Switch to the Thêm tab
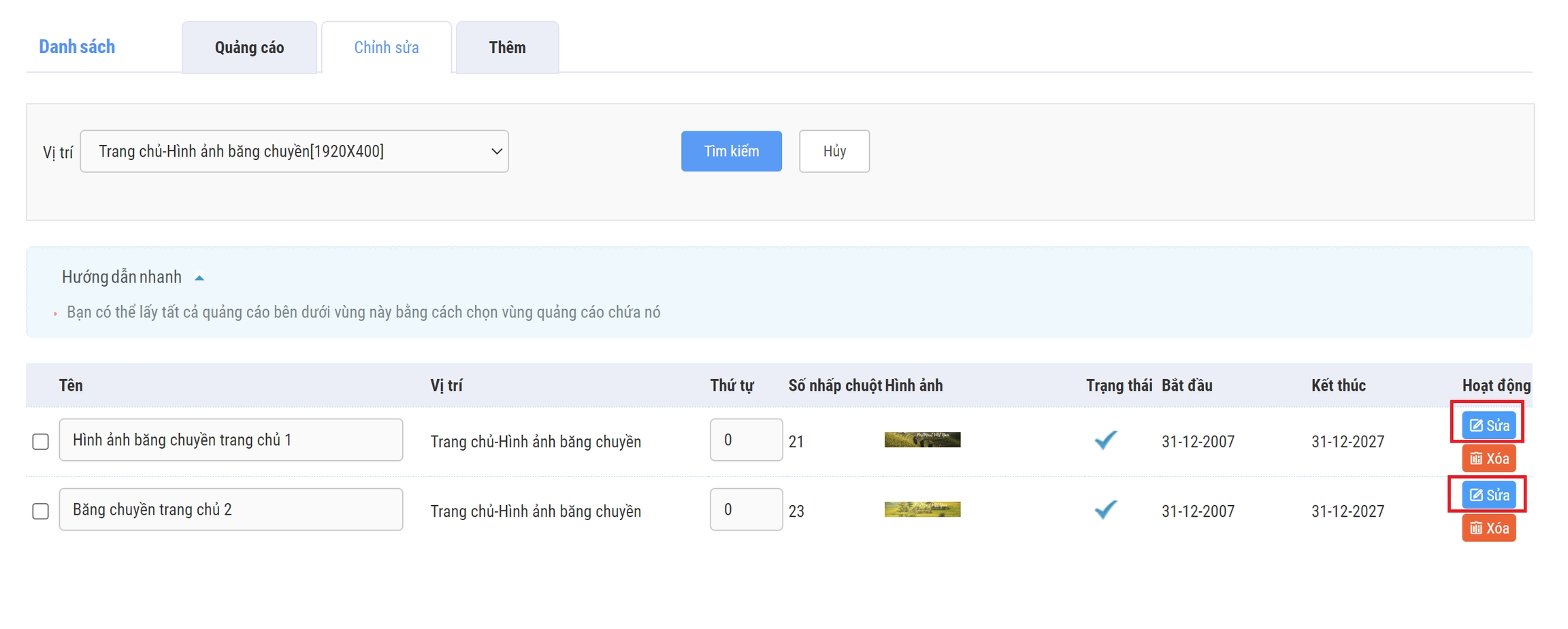Image resolution: width=1568 pixels, height=629 pixels. tap(507, 48)
